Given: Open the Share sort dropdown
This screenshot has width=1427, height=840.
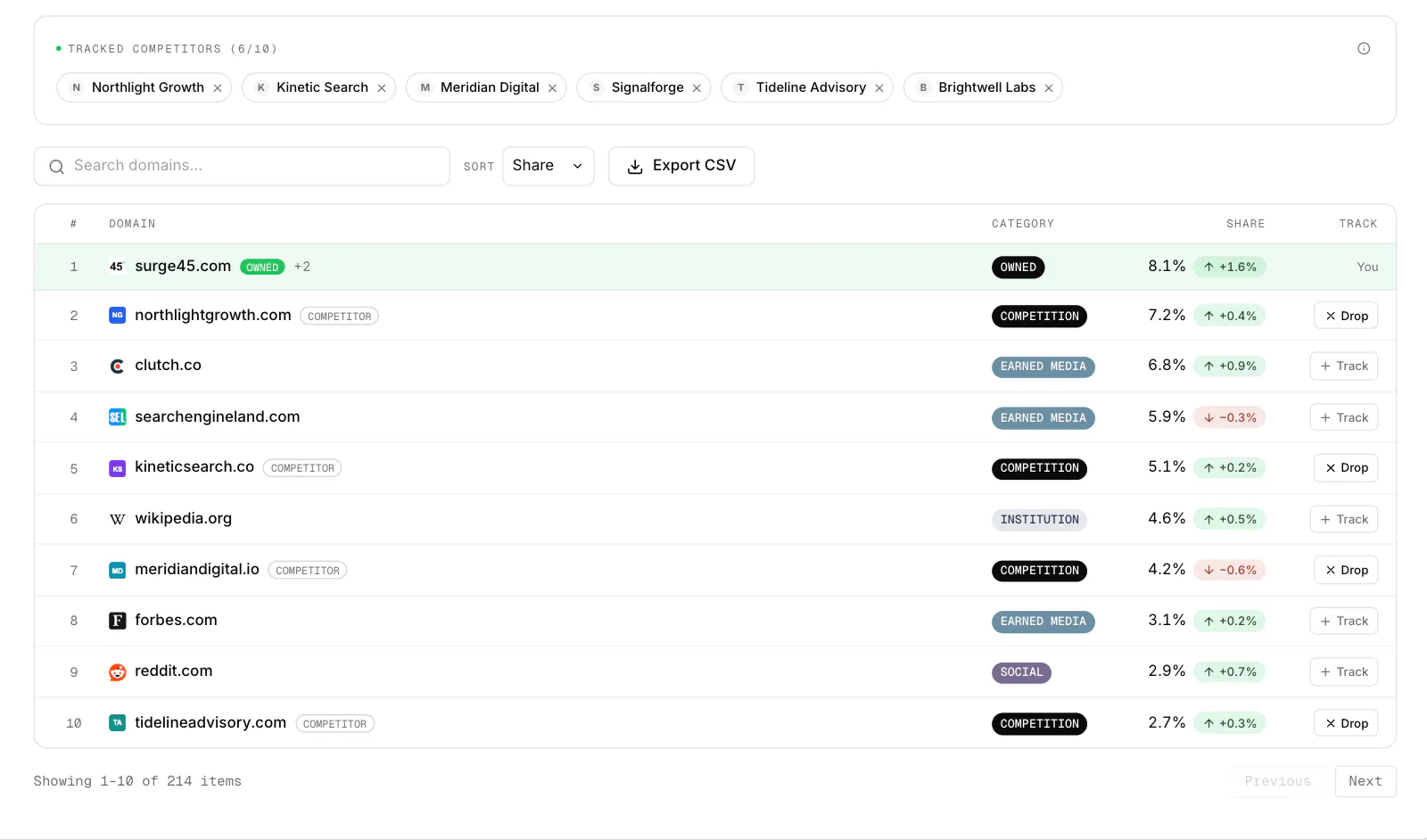Looking at the screenshot, I should click(x=548, y=166).
